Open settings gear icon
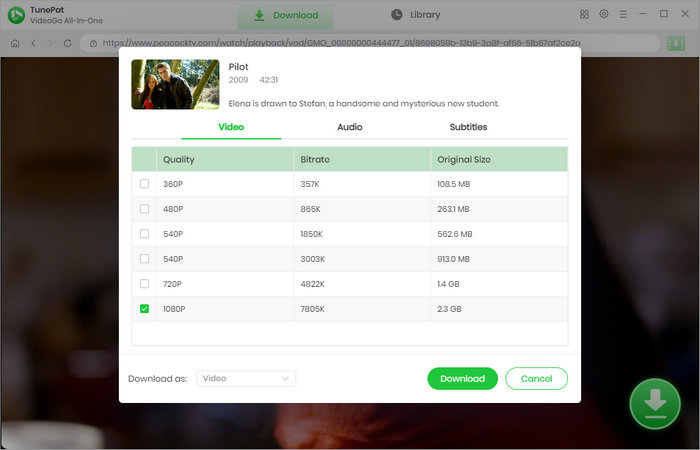This screenshot has width=700, height=450. [x=604, y=14]
